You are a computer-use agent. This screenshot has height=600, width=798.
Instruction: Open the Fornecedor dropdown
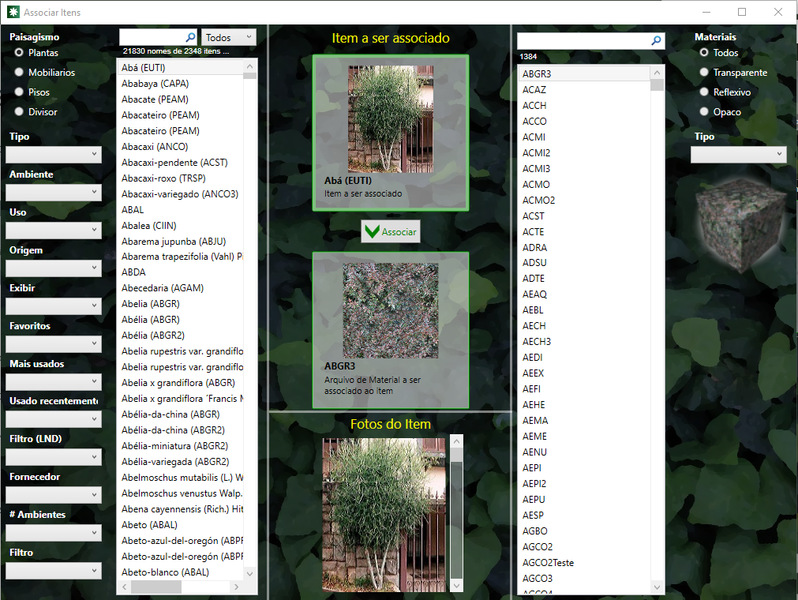(x=54, y=495)
